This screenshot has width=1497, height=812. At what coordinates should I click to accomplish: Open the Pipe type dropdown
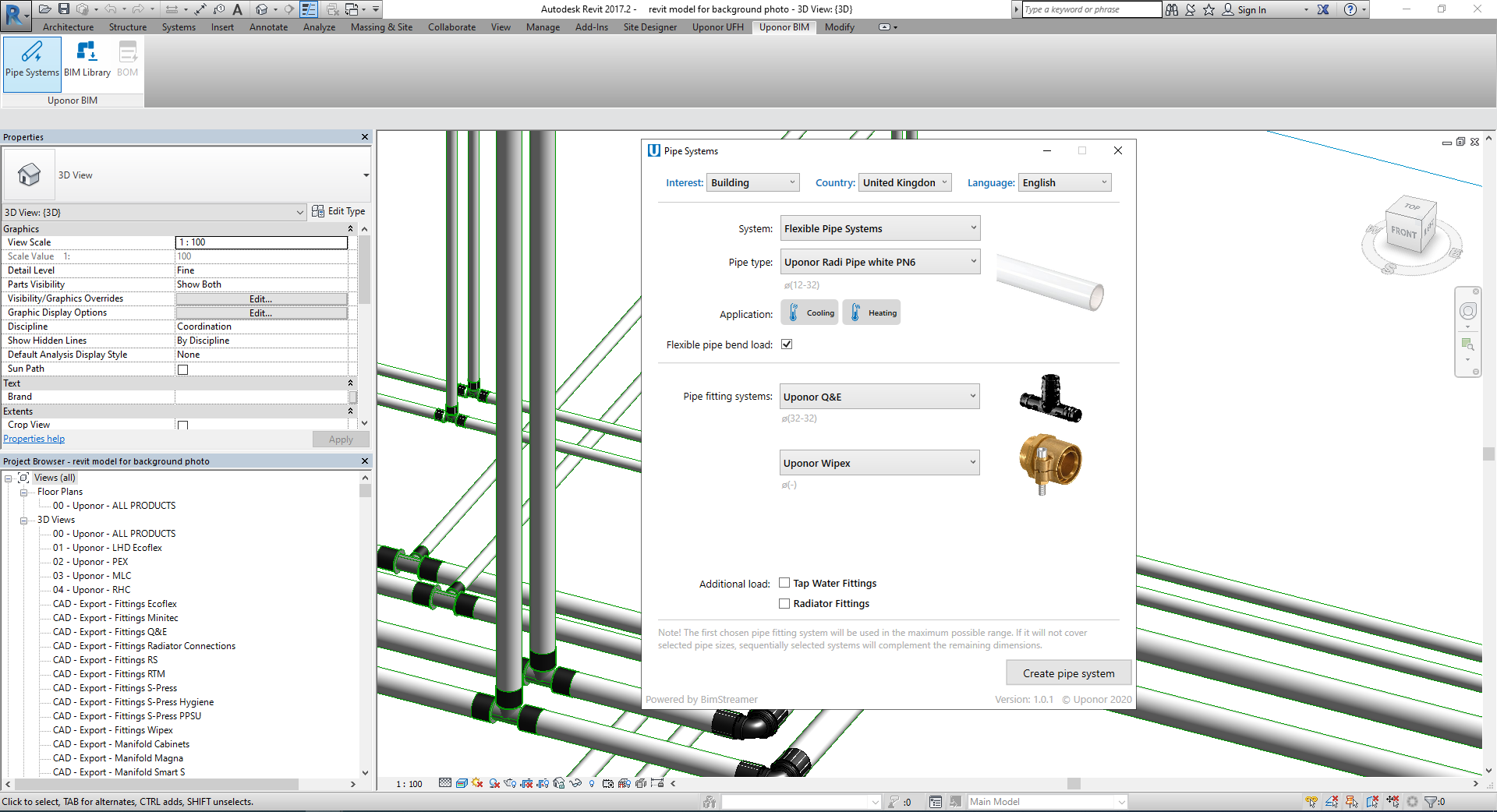click(879, 262)
